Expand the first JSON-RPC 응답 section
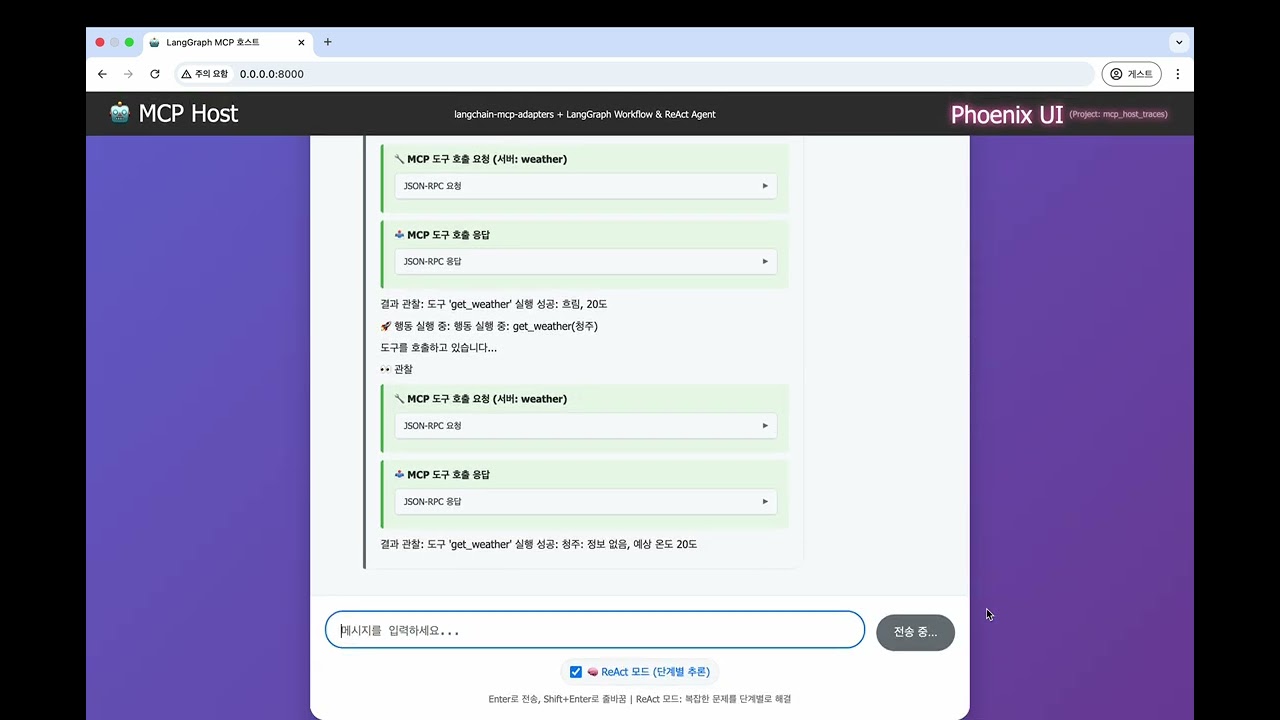 click(x=585, y=261)
